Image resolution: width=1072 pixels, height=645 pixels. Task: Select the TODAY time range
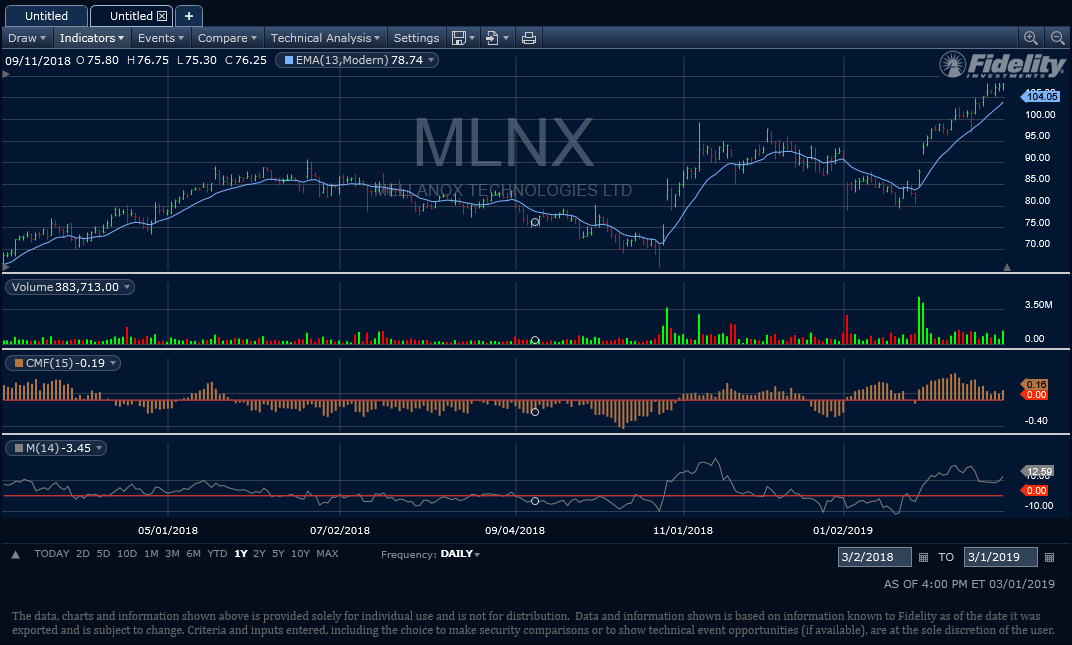(x=52, y=554)
